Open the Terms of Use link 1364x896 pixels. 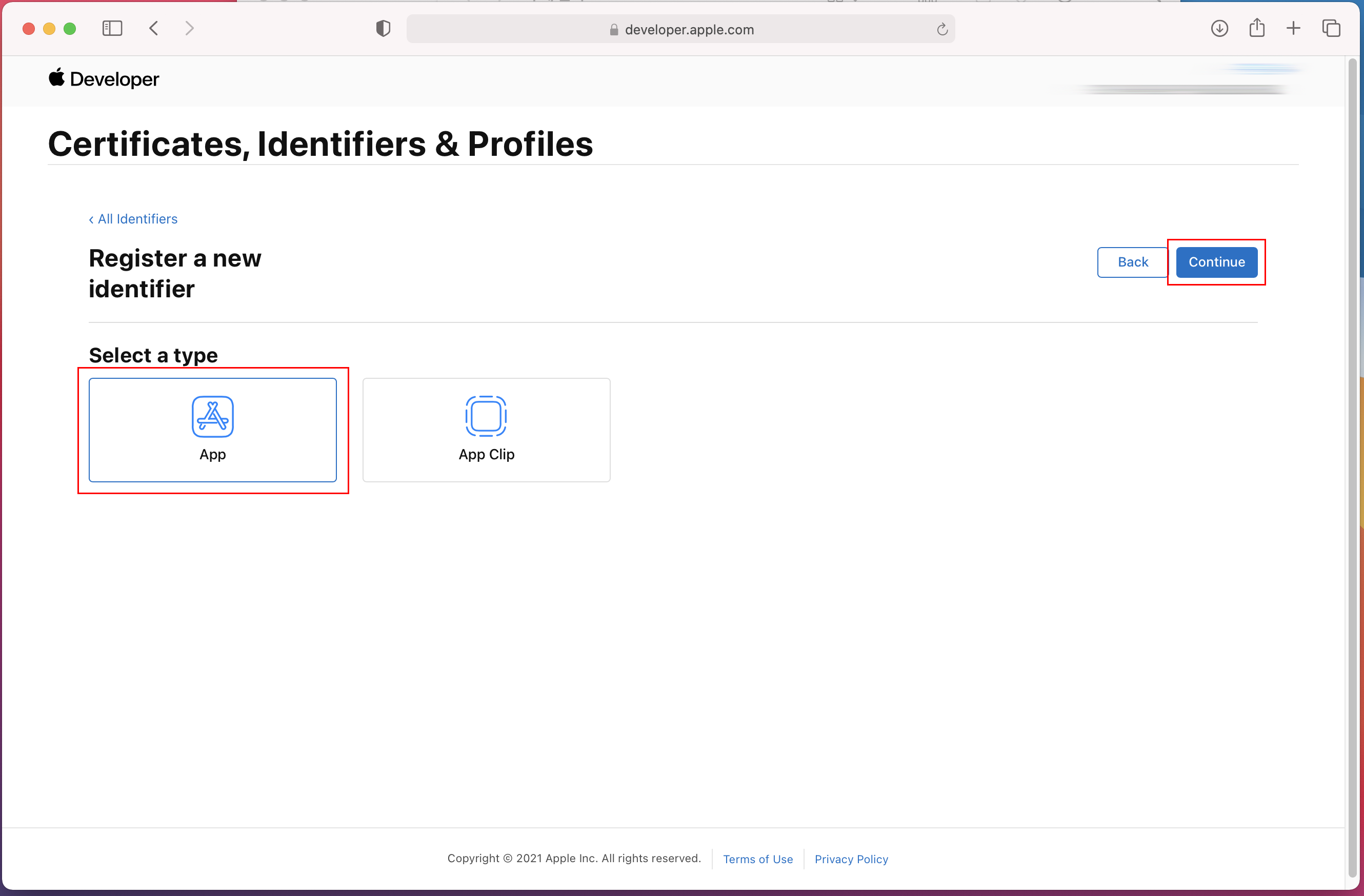[758, 859]
